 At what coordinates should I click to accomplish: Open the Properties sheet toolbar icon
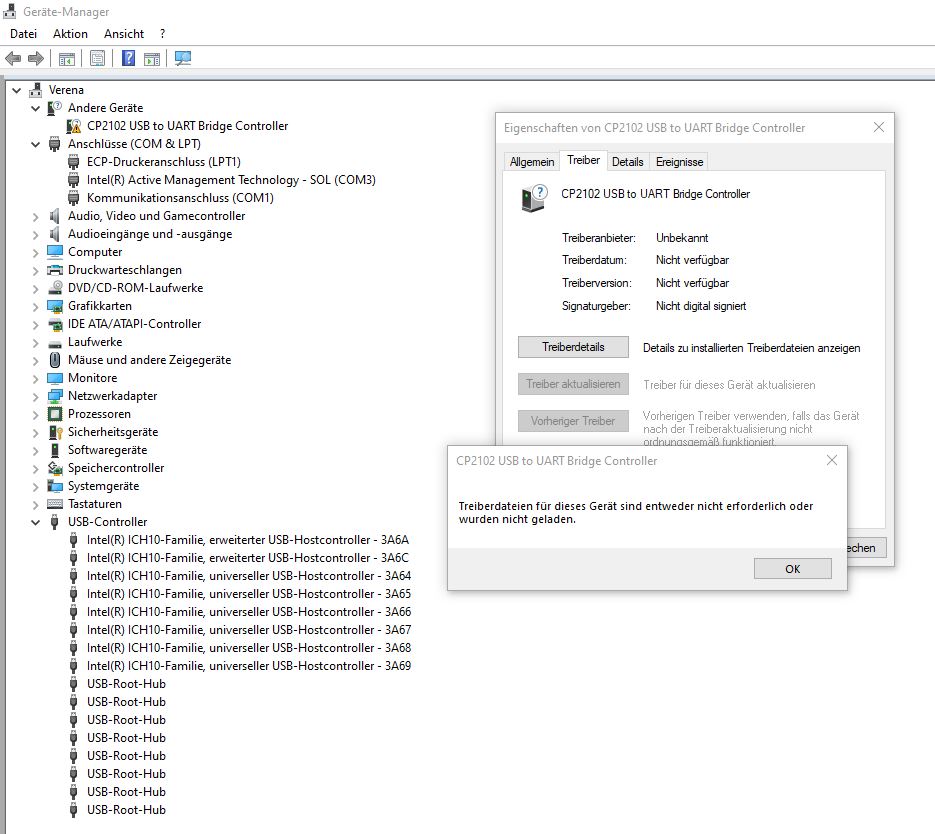pyautogui.click(x=97, y=58)
